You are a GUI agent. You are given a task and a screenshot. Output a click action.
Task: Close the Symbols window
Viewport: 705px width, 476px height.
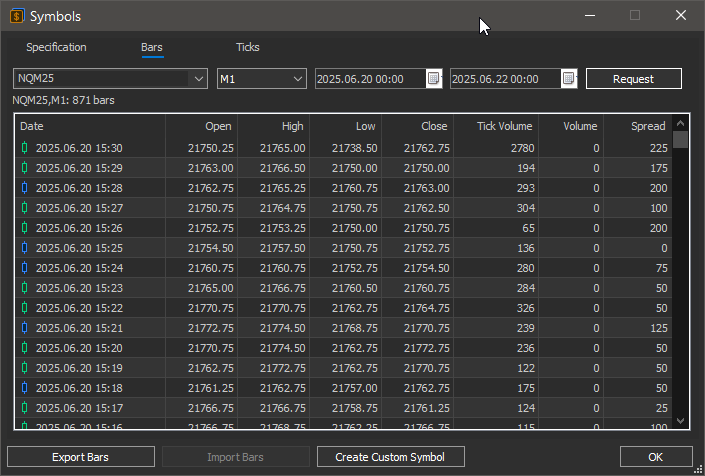click(x=681, y=15)
